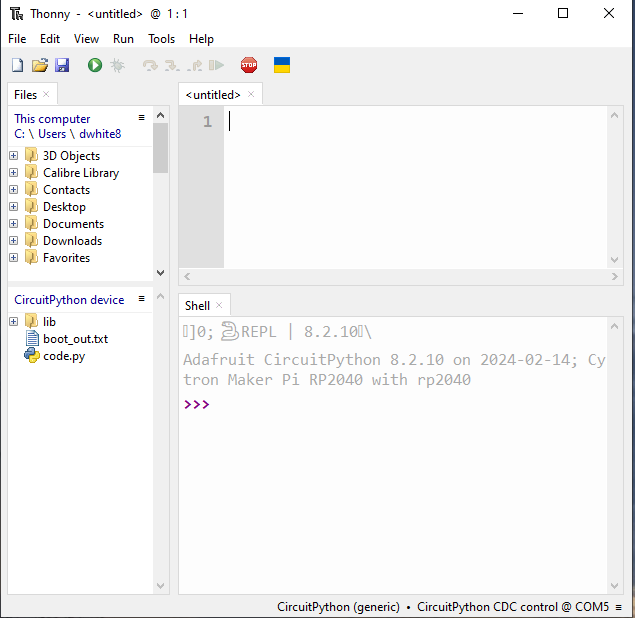
Task: Expand the Documents folder node
Action: pos(13,224)
